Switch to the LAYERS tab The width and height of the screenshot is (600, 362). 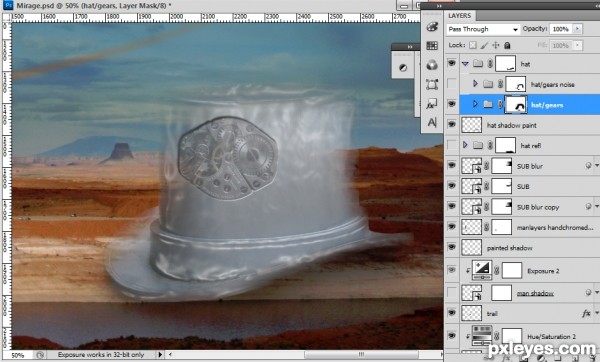click(x=460, y=16)
